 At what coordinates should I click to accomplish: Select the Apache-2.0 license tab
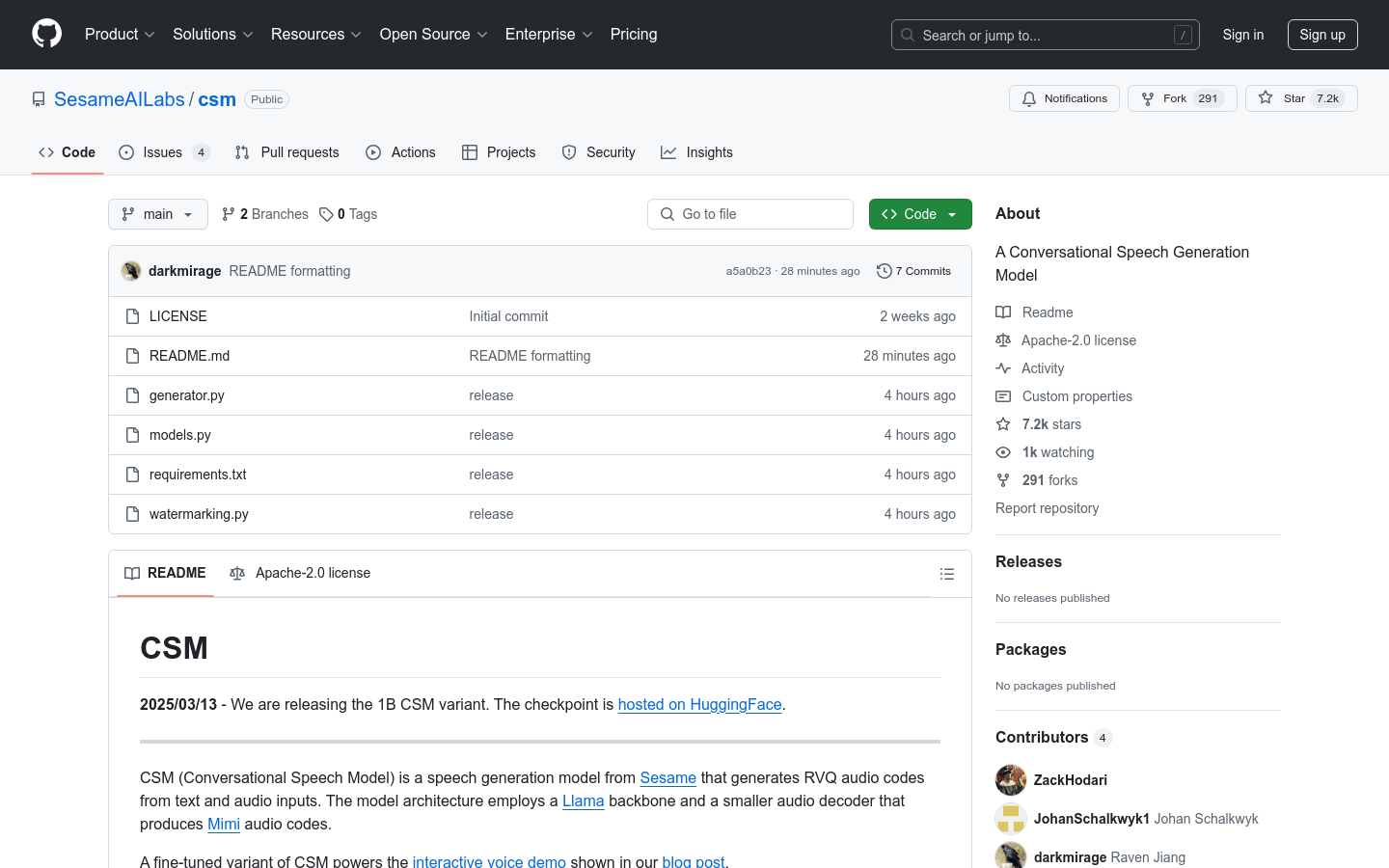coord(300,573)
